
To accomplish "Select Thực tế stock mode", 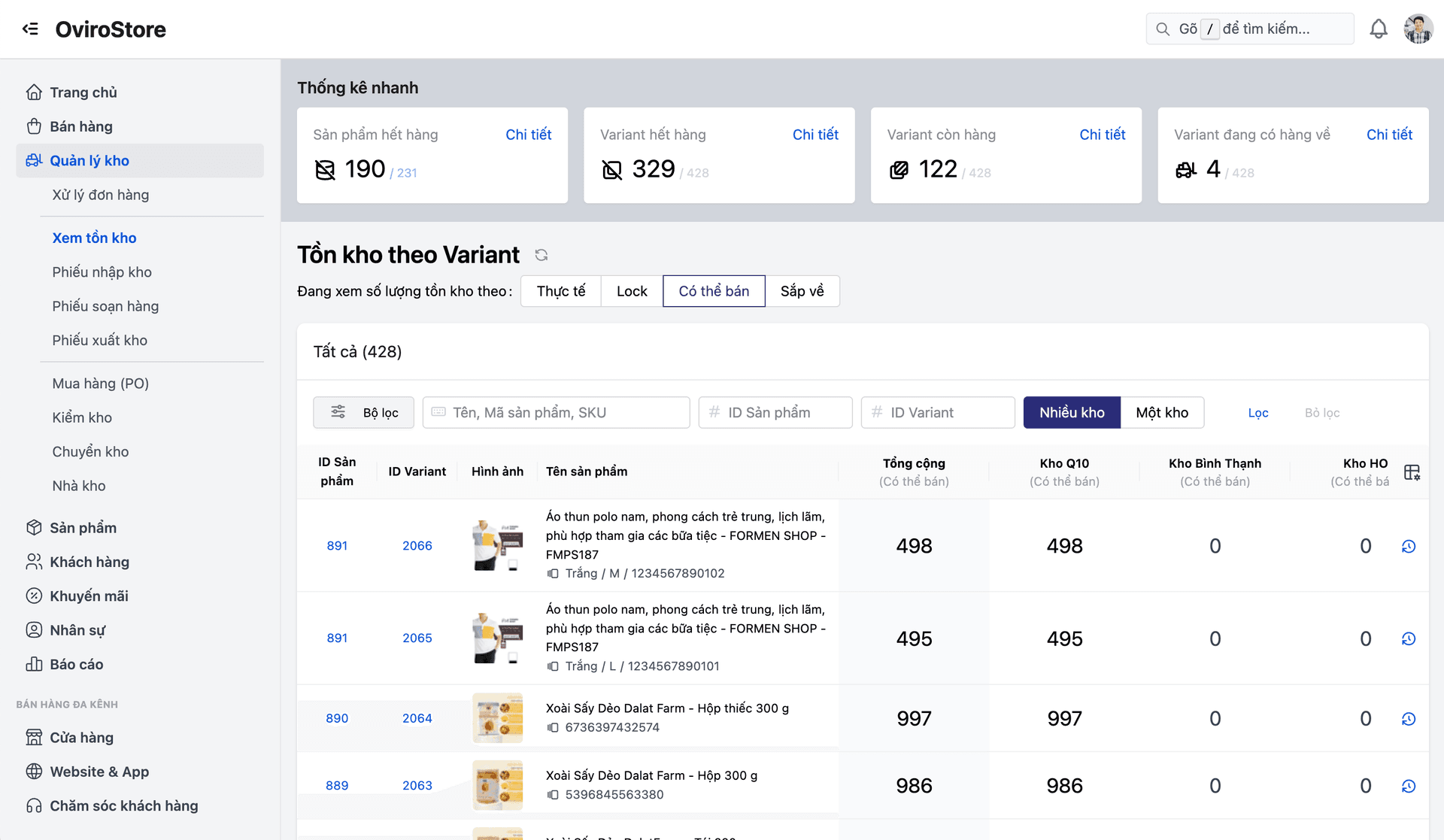I will [x=560, y=291].
